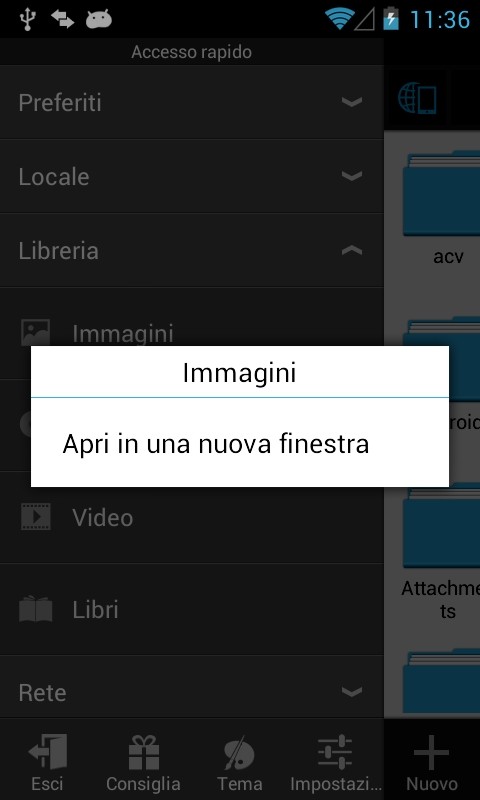Expand the Rete section chevron
480x800 pixels.
click(x=352, y=692)
